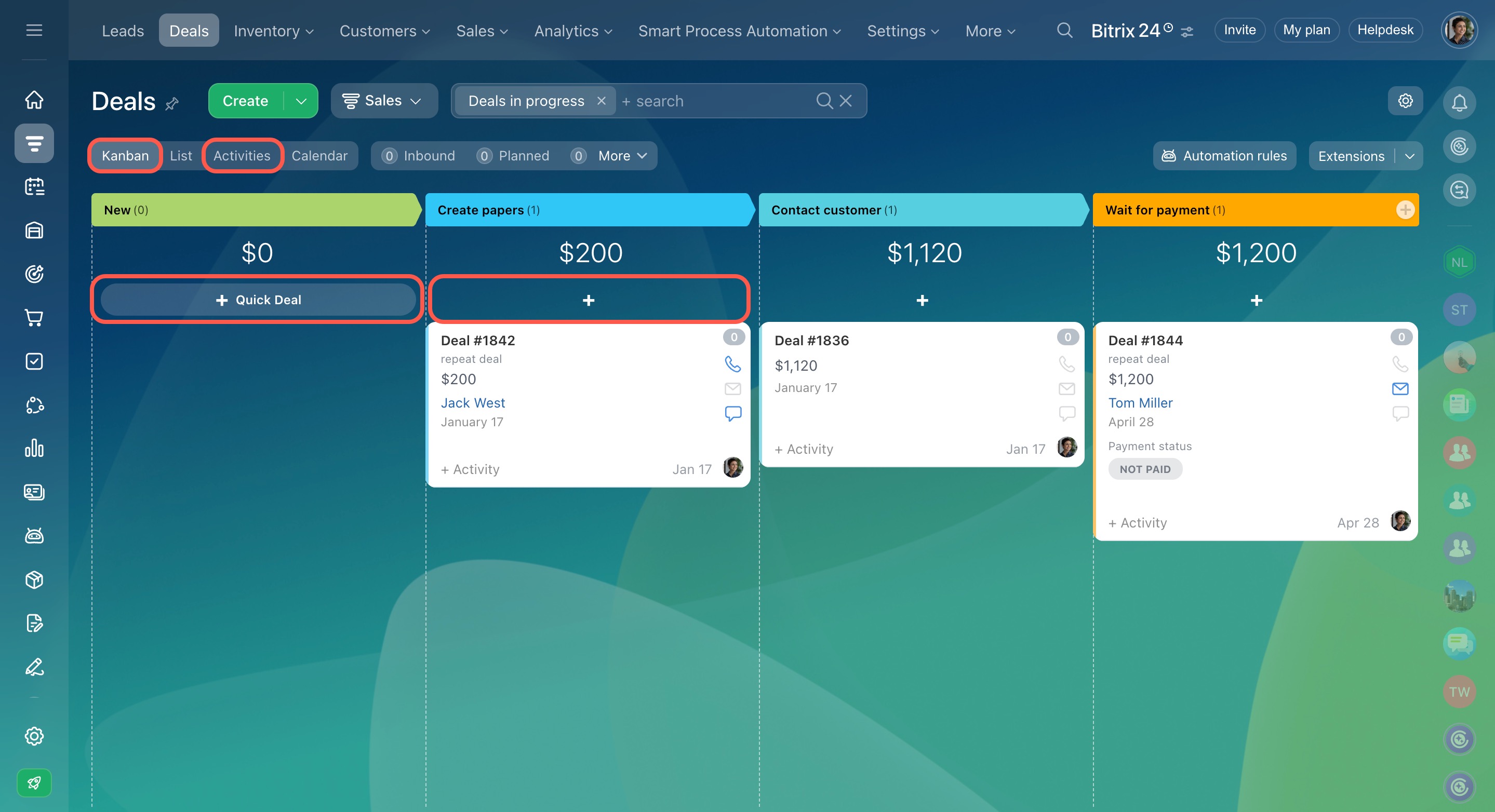
Task: Open Jack West contact link
Action: (472, 402)
